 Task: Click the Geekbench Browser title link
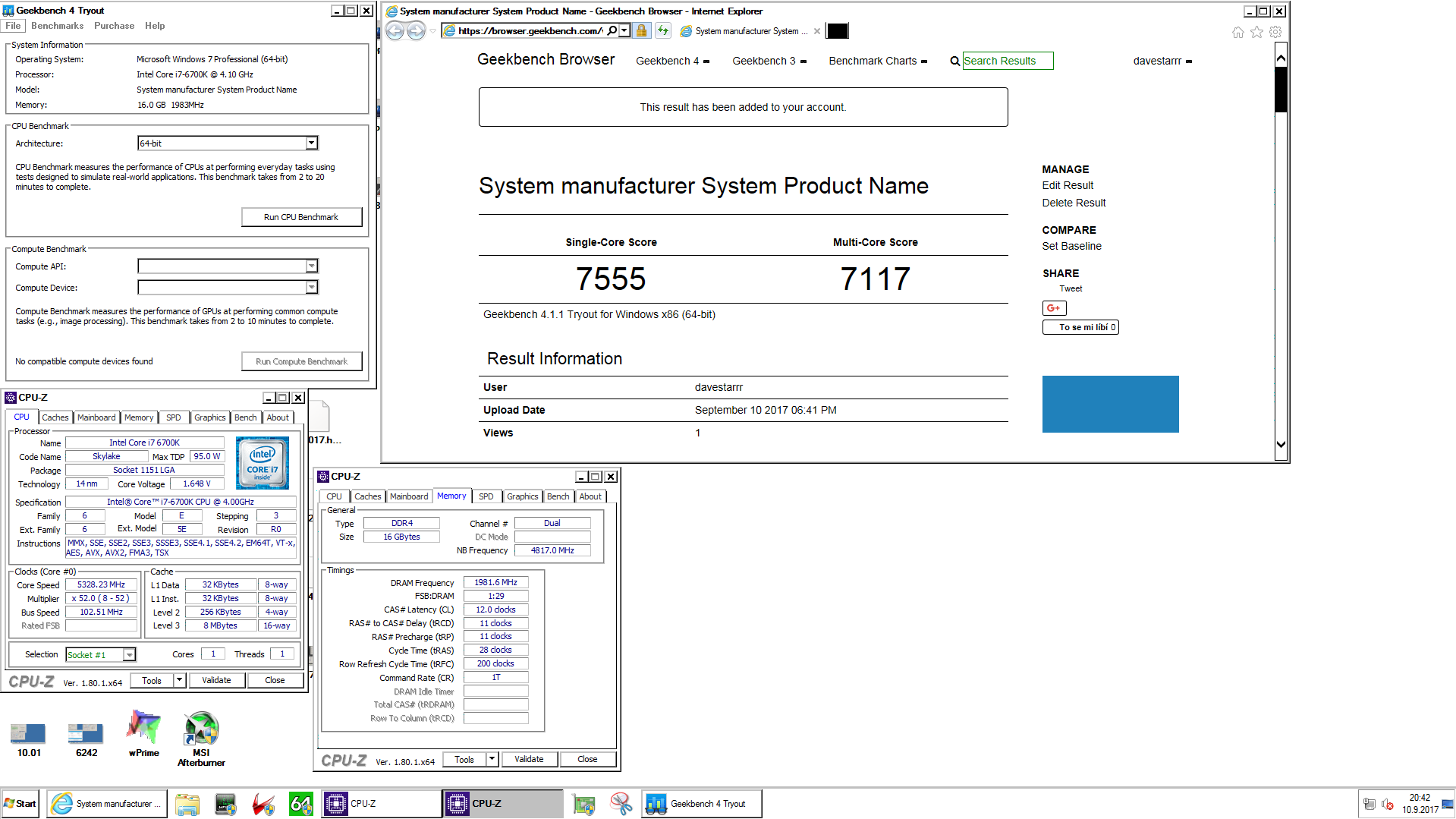point(546,60)
